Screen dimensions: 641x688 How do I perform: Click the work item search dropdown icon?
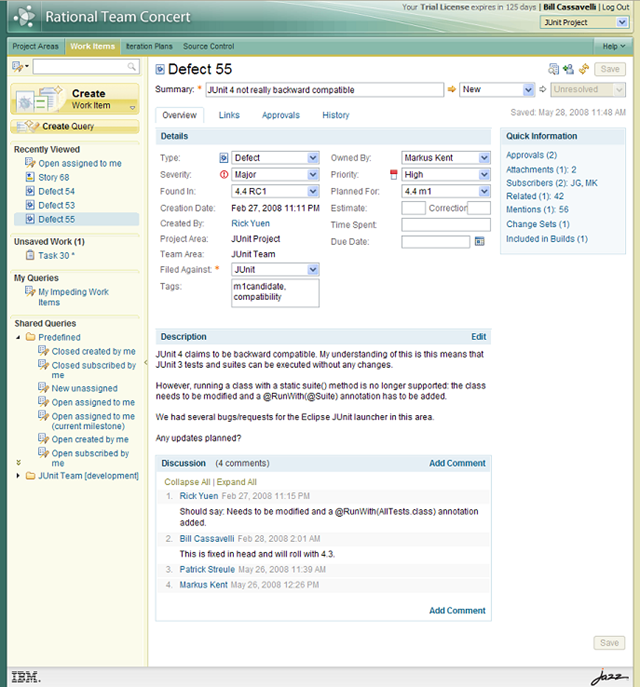tap(20, 67)
